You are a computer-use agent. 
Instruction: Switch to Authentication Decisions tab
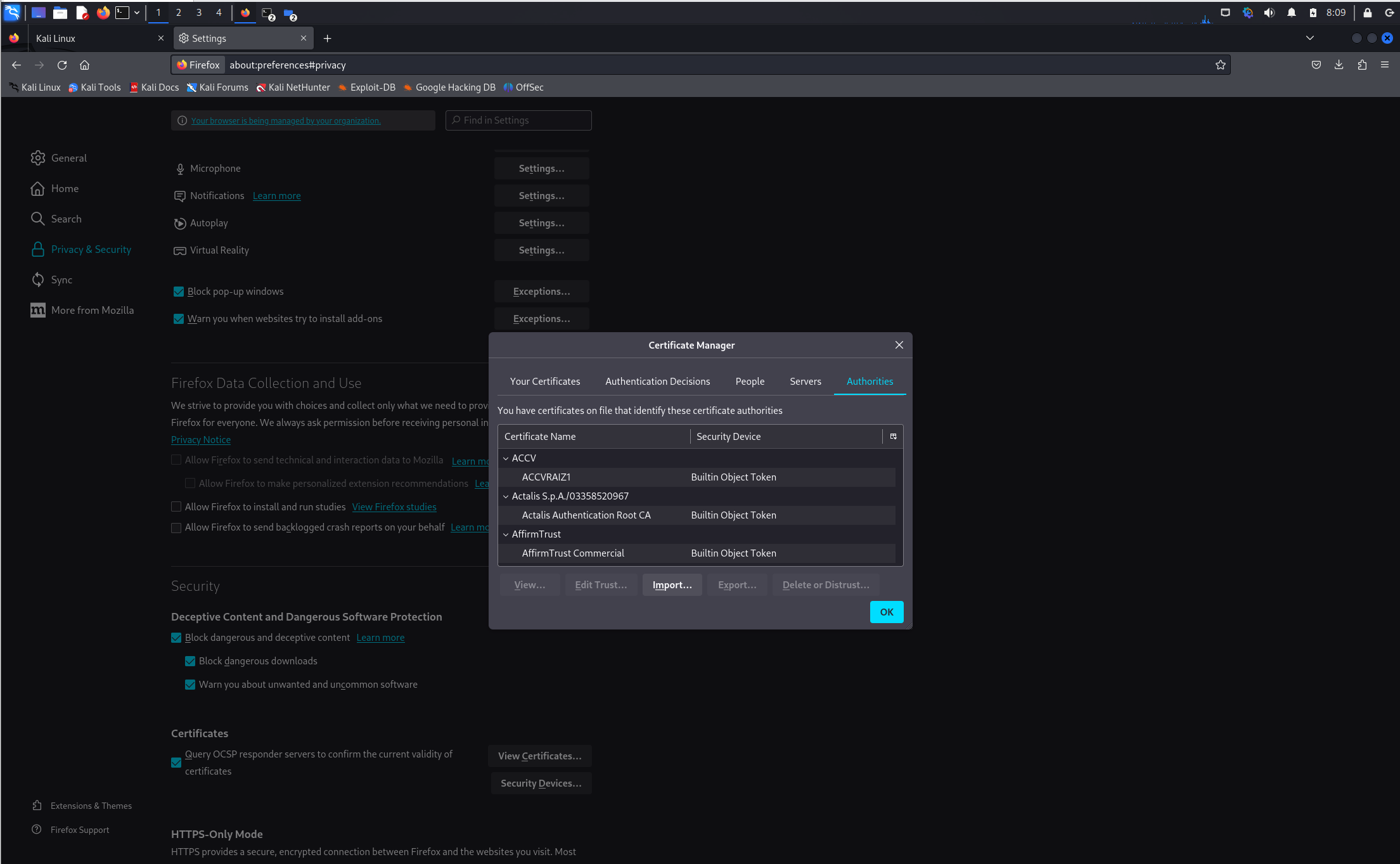click(x=657, y=381)
